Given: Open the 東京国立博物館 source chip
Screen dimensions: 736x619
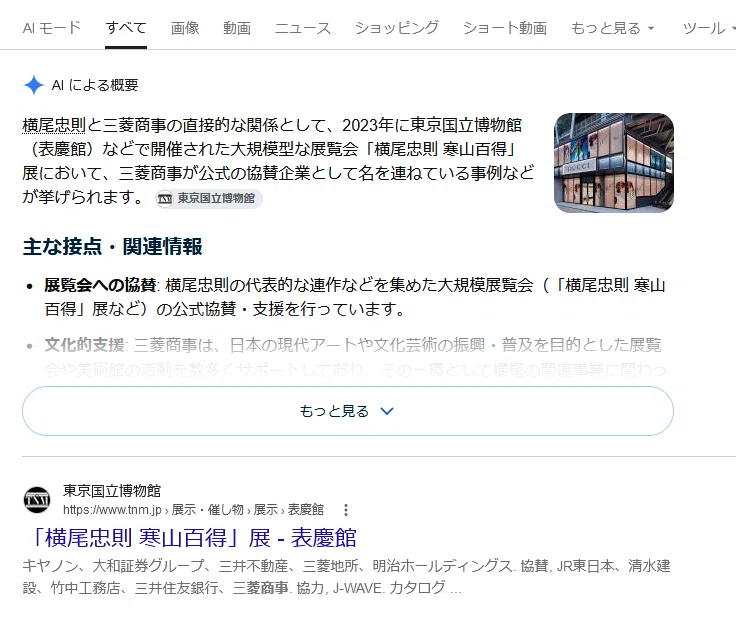Looking at the screenshot, I should coord(209,199).
